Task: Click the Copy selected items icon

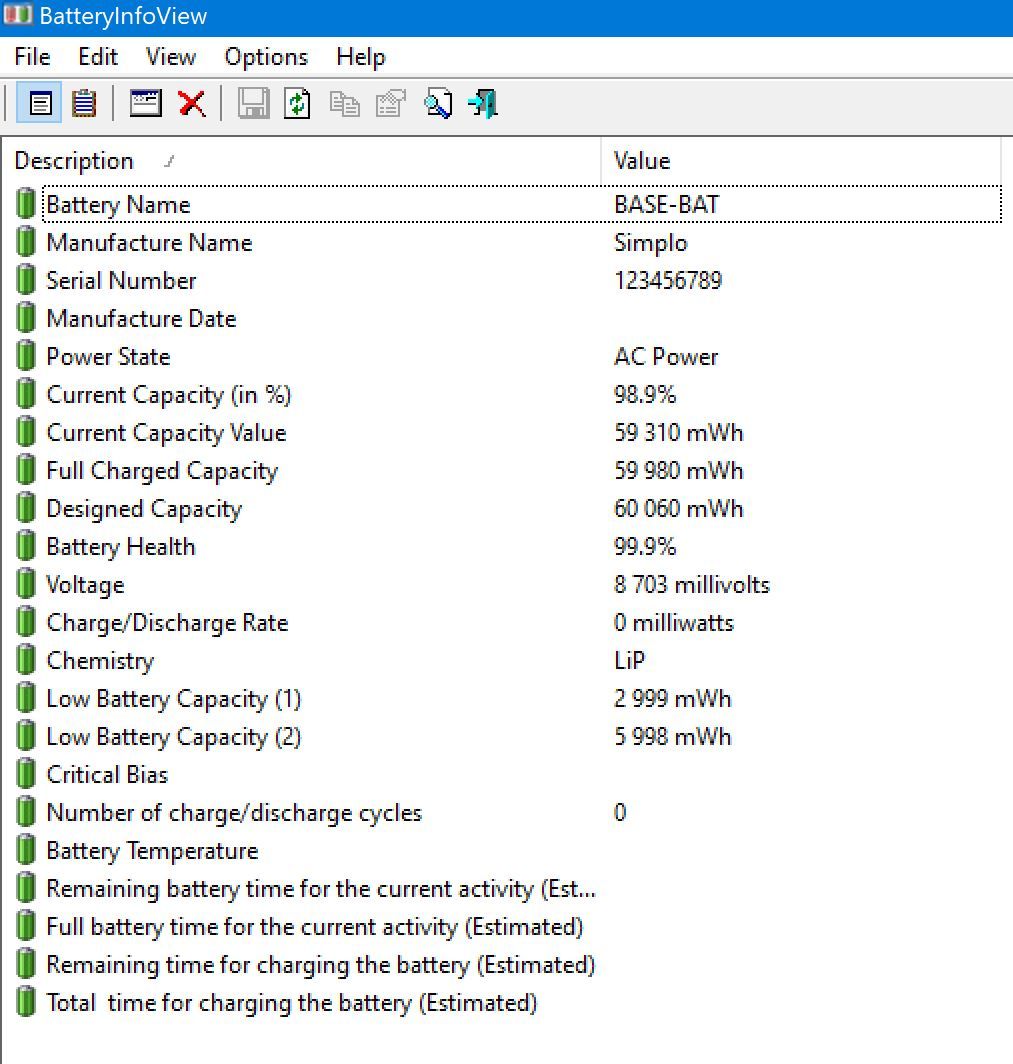Action: pos(344,104)
